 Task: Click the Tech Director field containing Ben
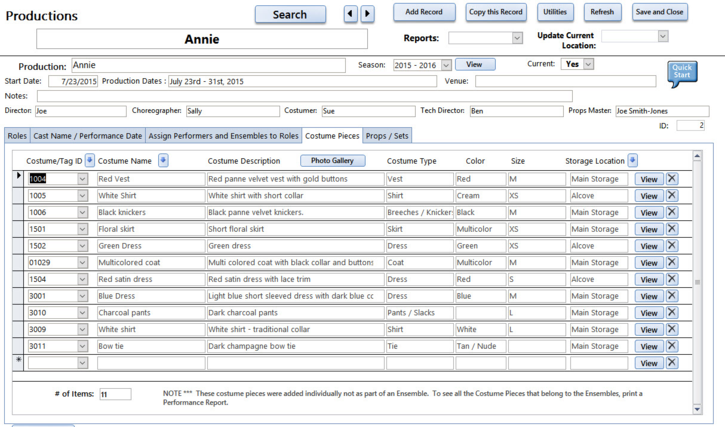(516, 111)
